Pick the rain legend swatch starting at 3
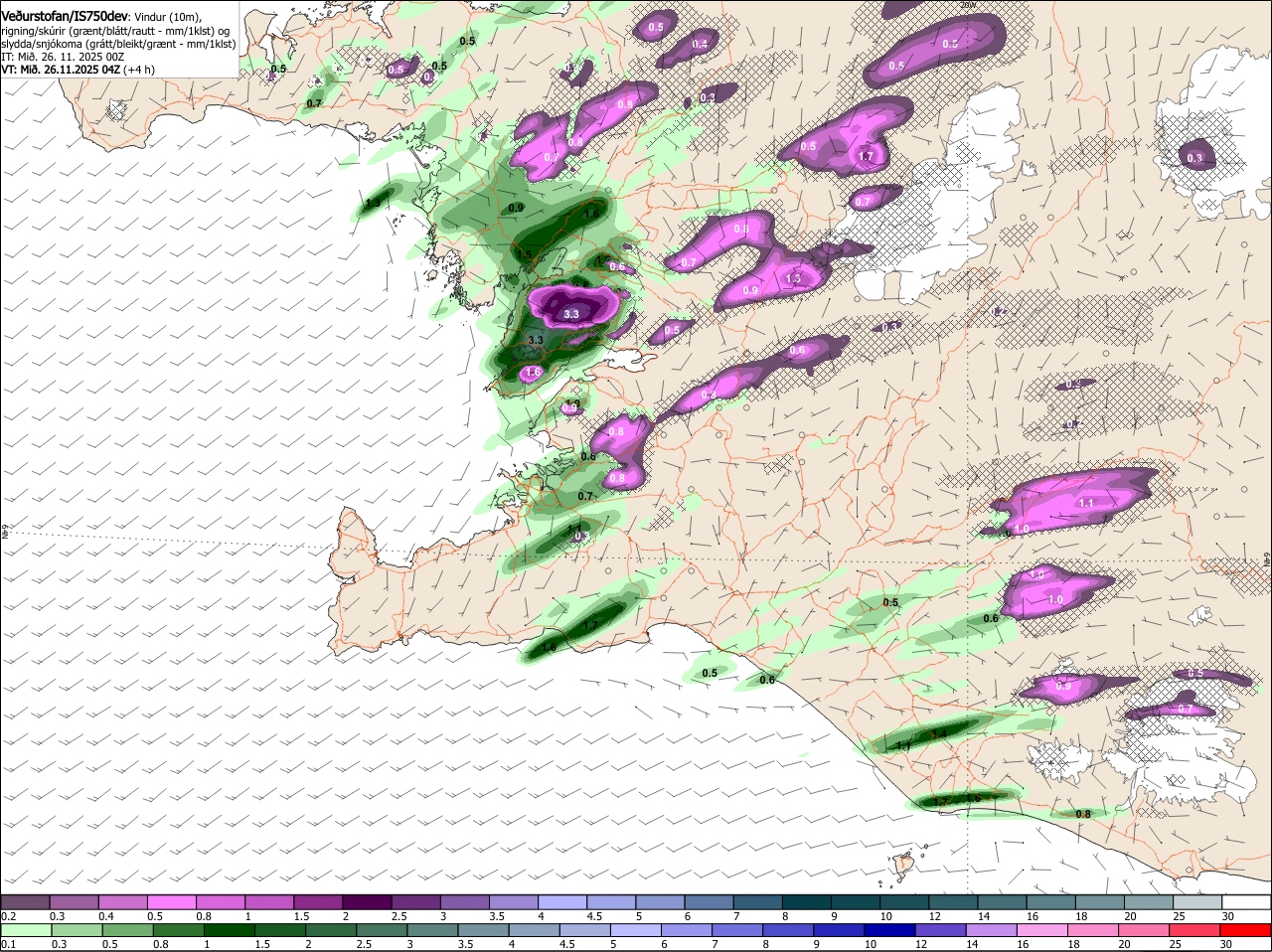 [432, 931]
